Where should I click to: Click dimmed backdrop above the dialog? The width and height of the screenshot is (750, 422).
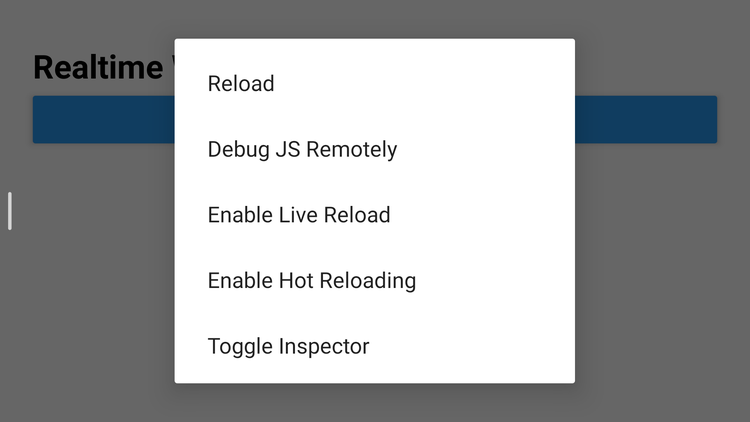click(375, 19)
